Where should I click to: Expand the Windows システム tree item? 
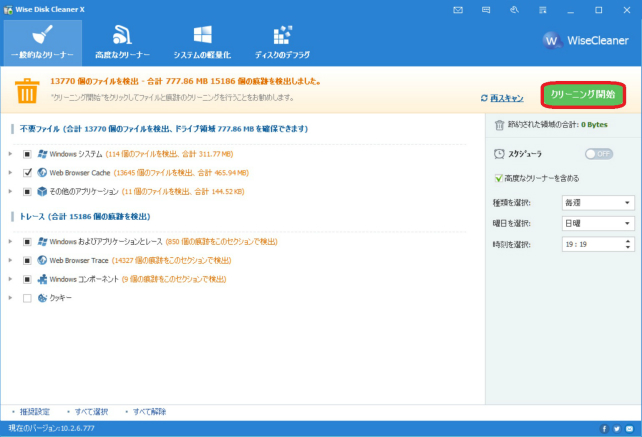pyautogui.click(x=10, y=154)
